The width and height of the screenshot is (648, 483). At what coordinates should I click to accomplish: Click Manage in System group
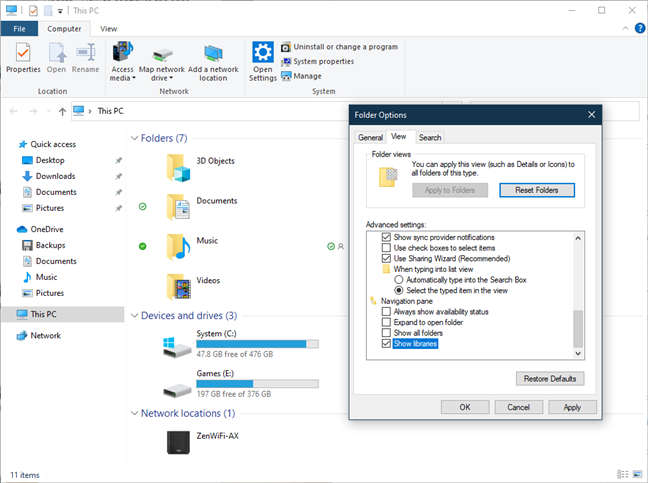[301, 76]
